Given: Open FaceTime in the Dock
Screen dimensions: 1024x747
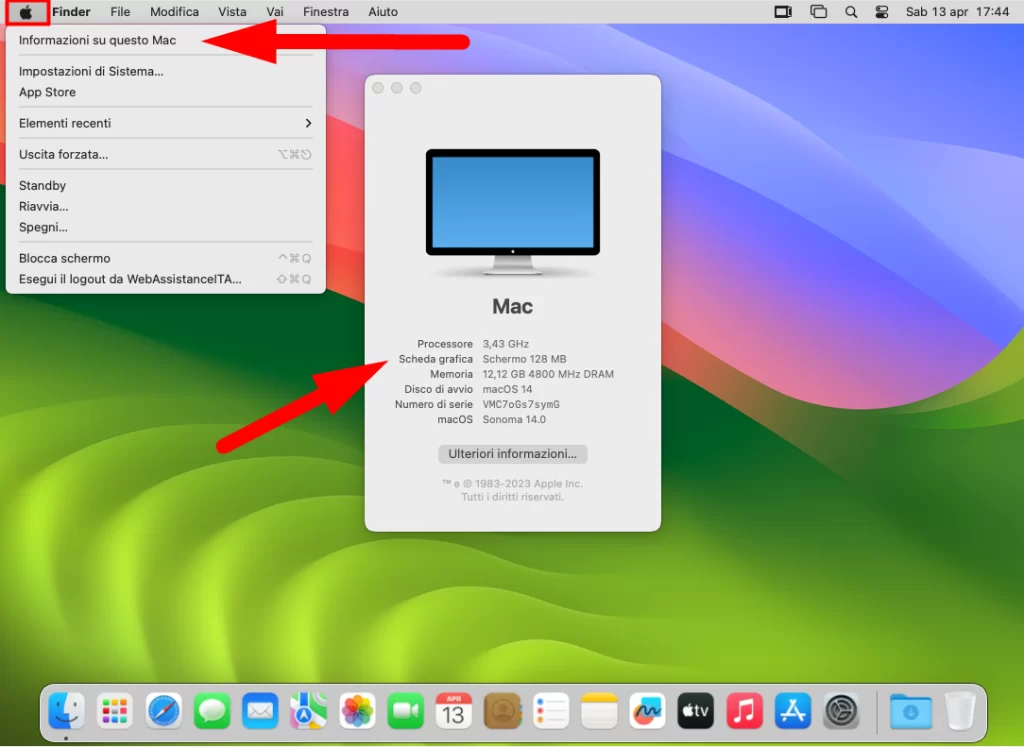Looking at the screenshot, I should tap(406, 711).
